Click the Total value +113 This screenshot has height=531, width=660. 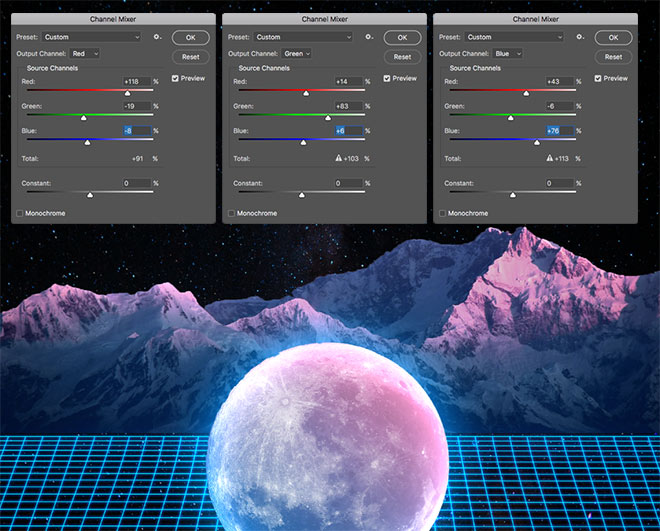coord(562,159)
